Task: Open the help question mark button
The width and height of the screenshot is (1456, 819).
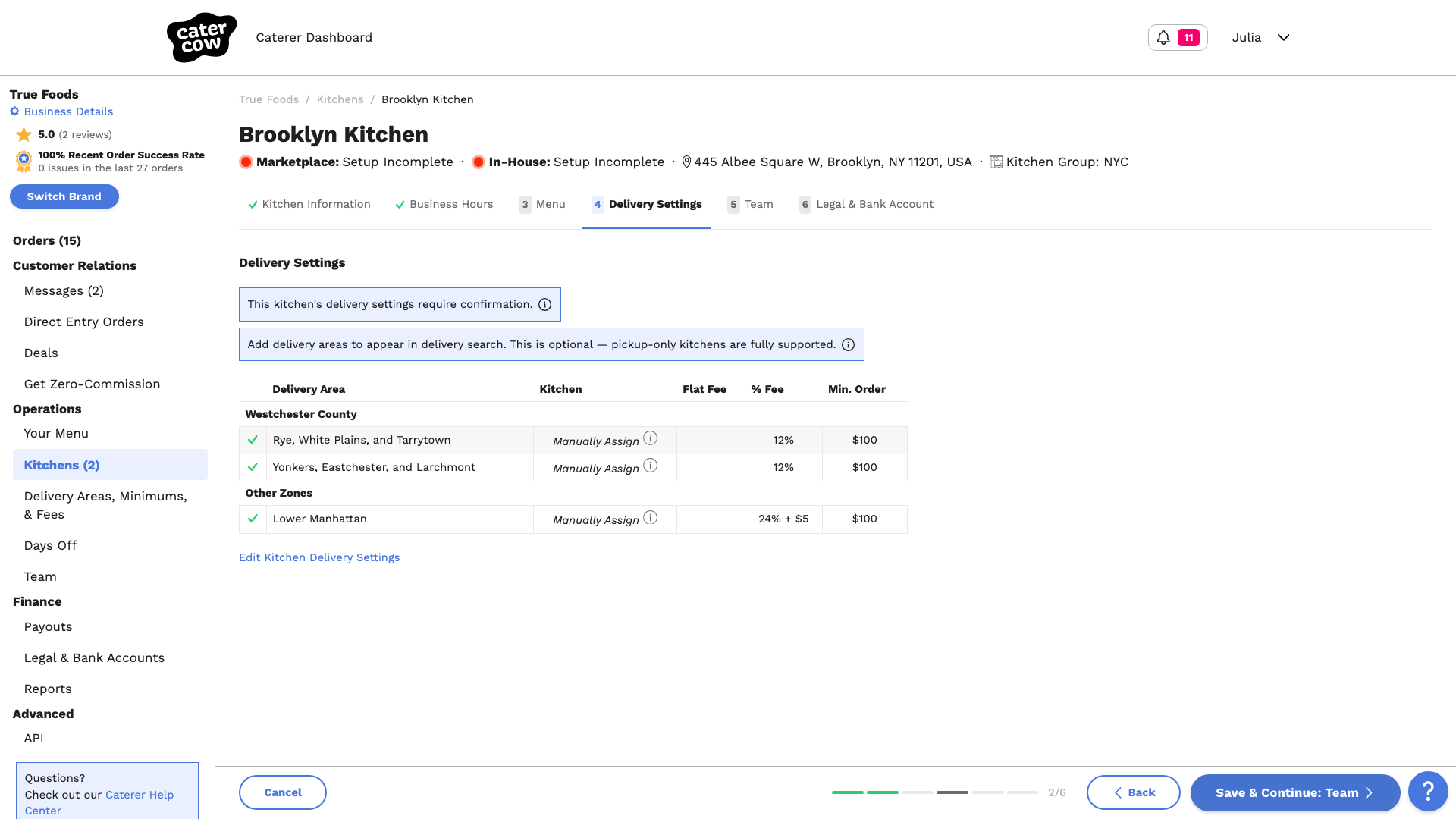Action: click(1428, 792)
